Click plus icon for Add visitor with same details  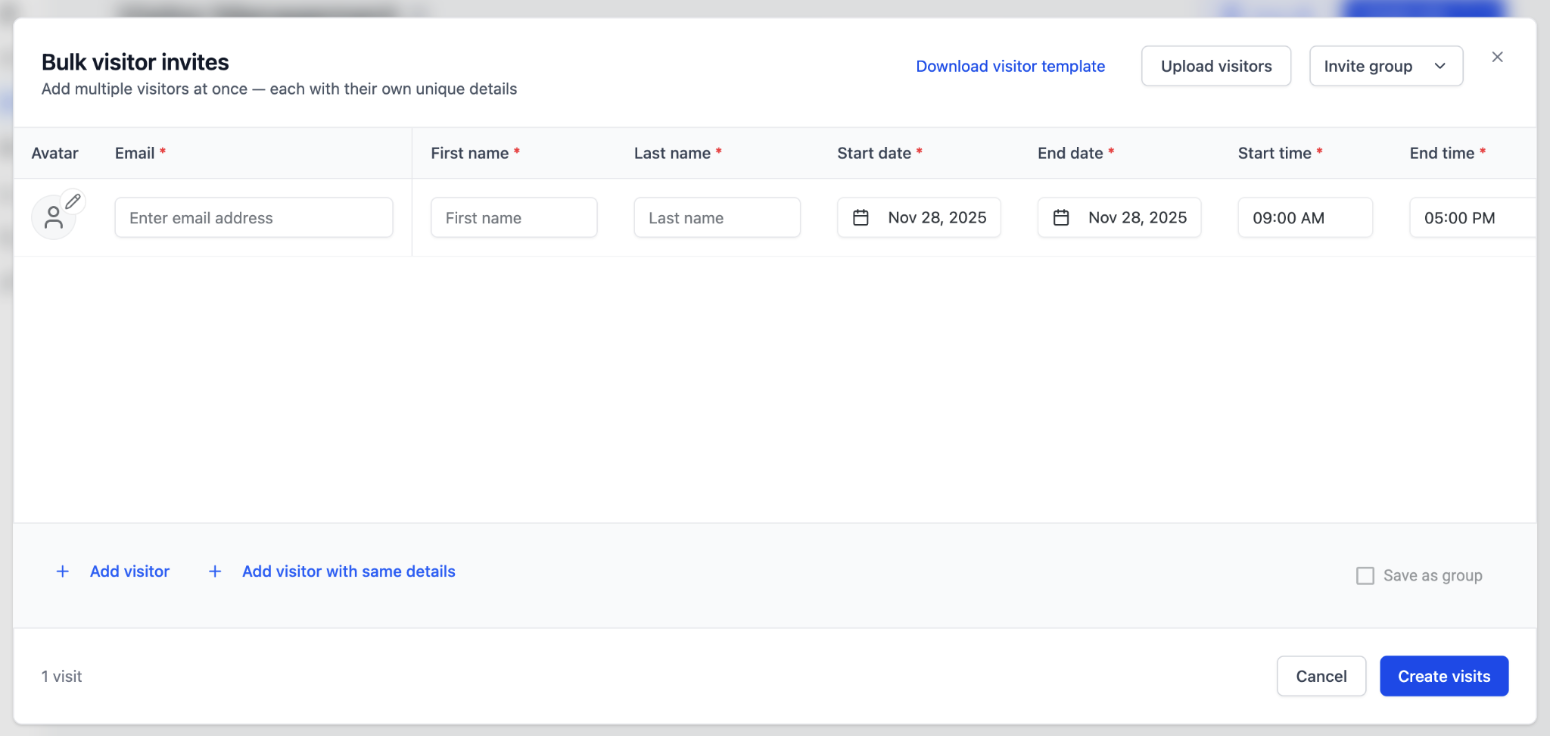(x=215, y=572)
